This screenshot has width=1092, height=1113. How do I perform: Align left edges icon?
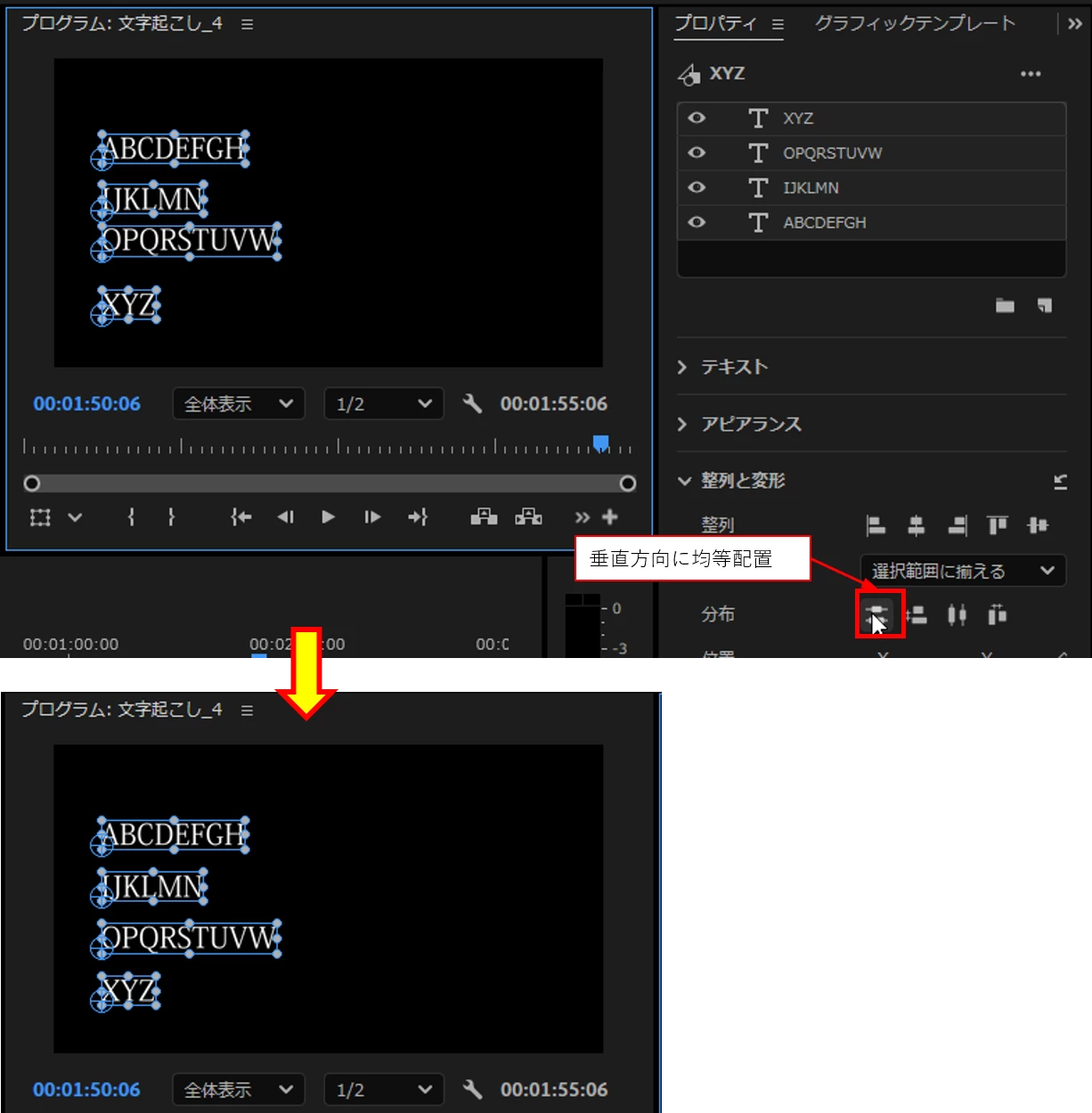(876, 525)
